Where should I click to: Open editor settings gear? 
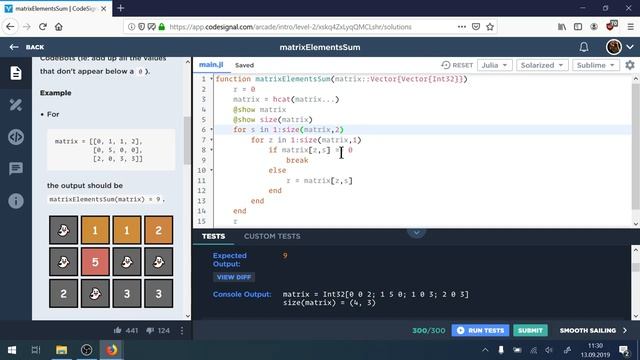(630, 65)
